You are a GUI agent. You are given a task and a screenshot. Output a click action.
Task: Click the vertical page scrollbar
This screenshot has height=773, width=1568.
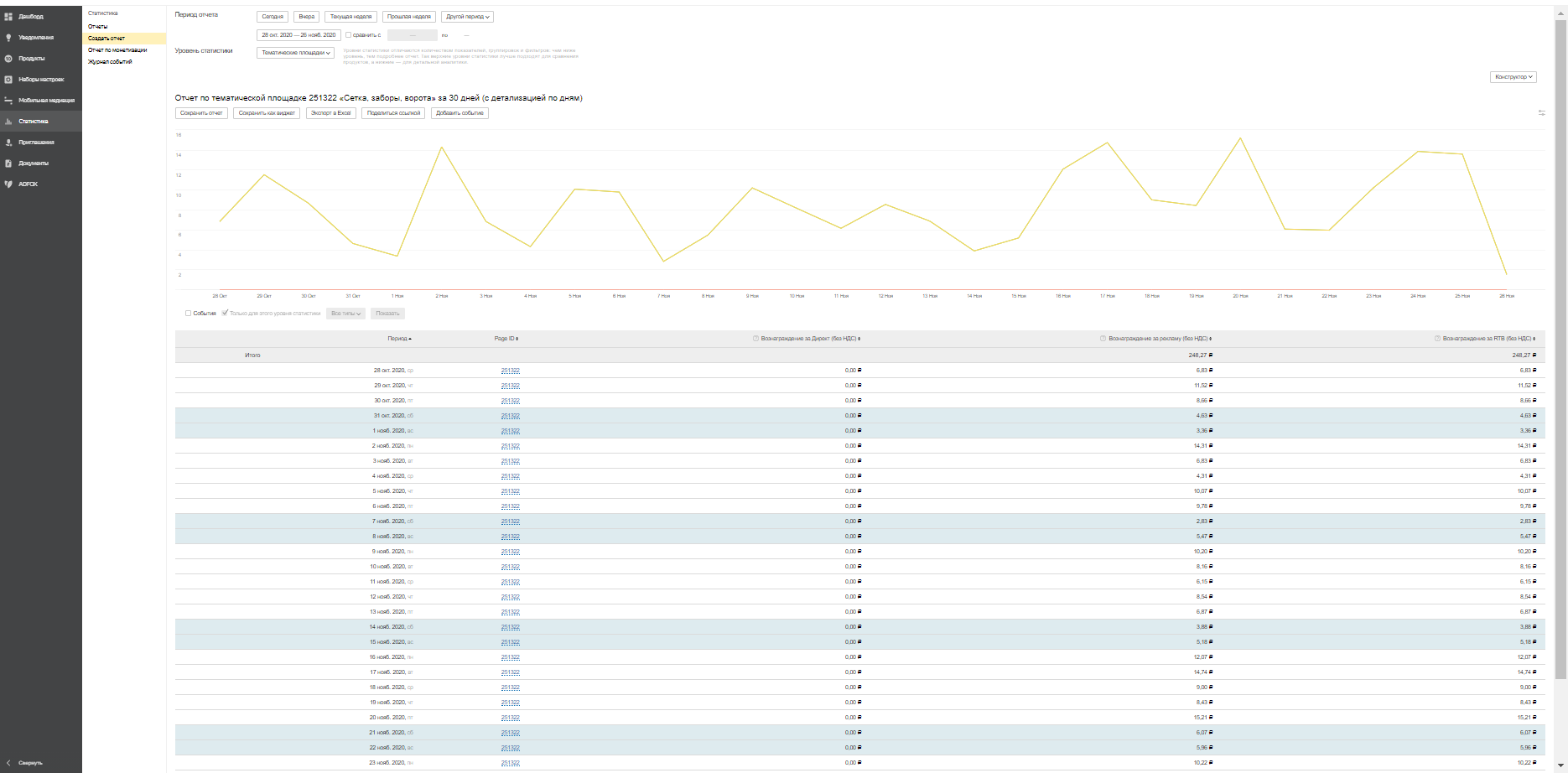point(1560,348)
